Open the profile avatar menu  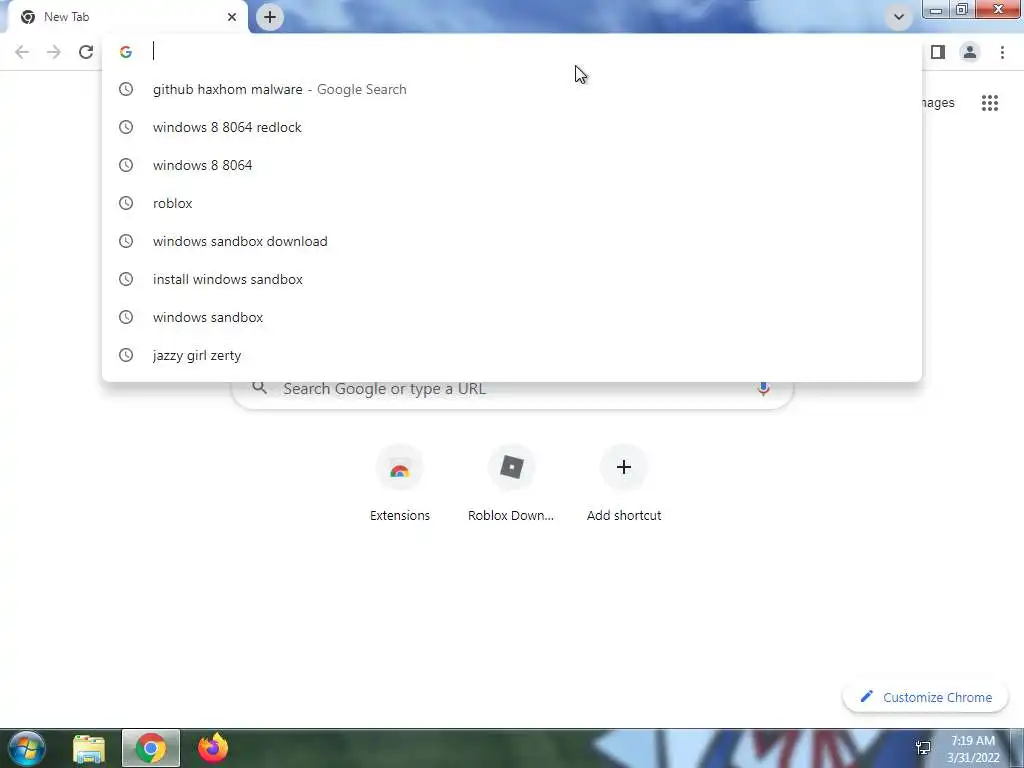click(970, 52)
